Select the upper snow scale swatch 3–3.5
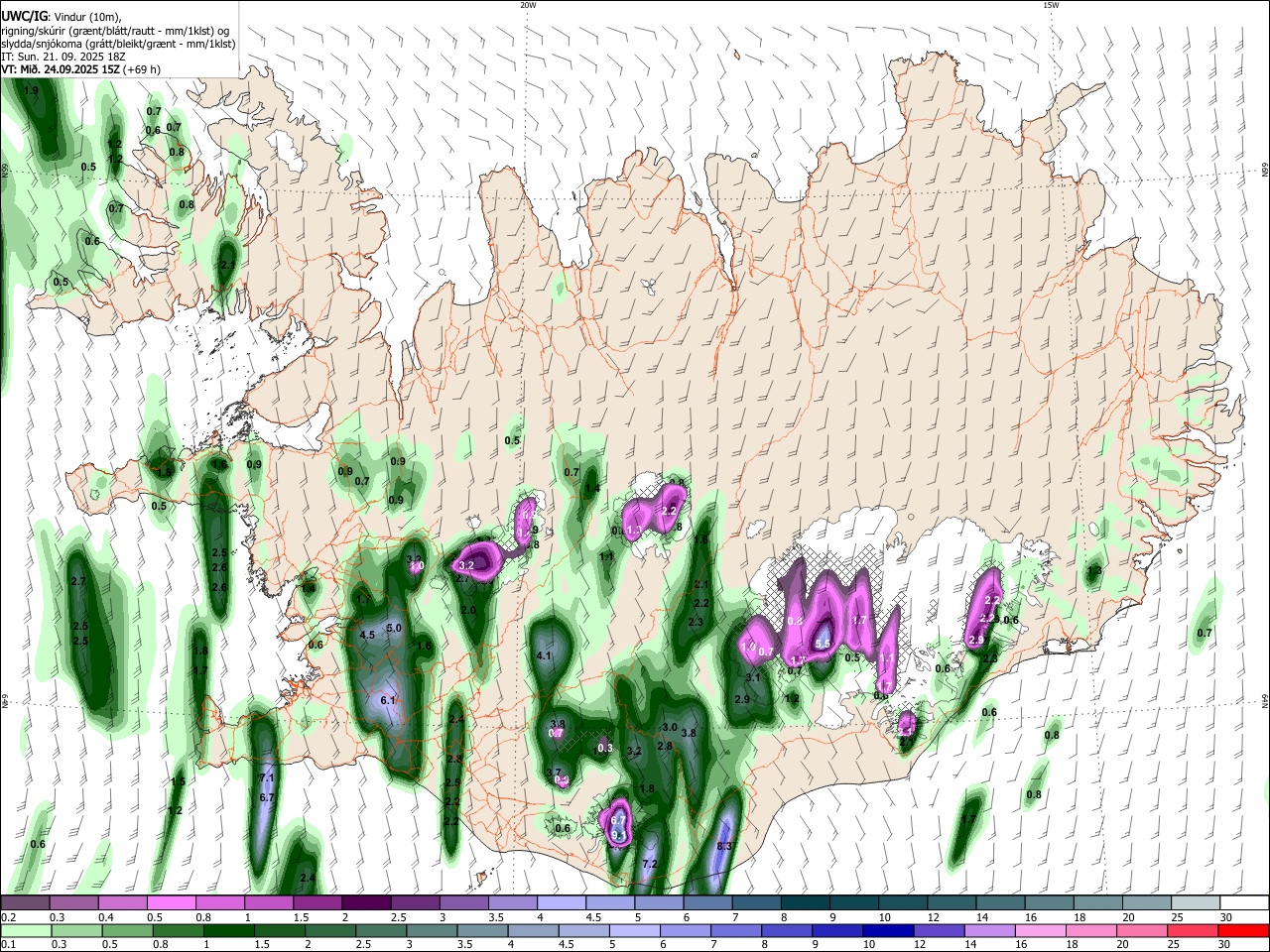 click(464, 903)
